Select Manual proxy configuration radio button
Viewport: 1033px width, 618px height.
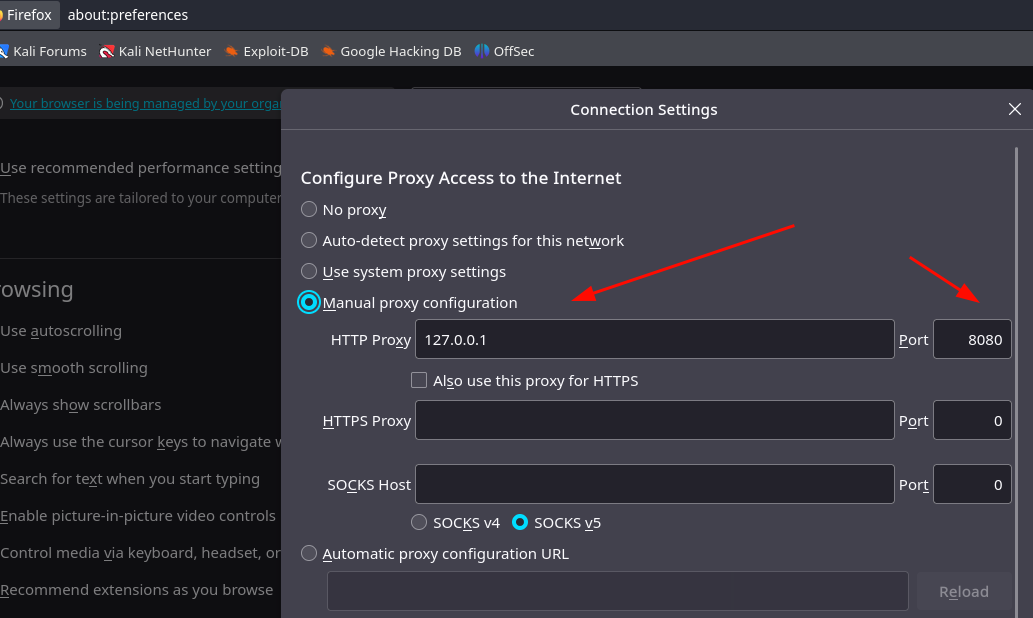[x=309, y=302]
